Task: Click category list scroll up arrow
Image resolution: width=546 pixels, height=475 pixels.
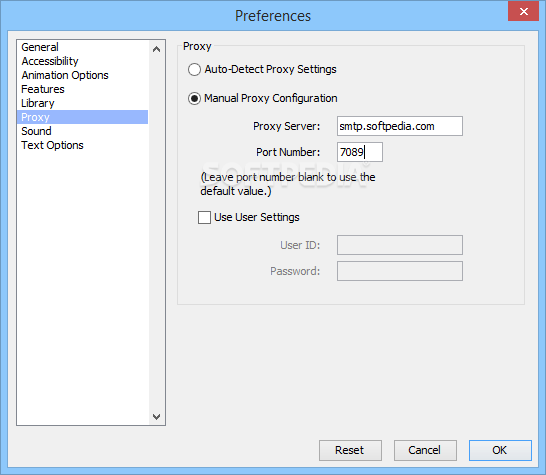Action: (x=157, y=49)
